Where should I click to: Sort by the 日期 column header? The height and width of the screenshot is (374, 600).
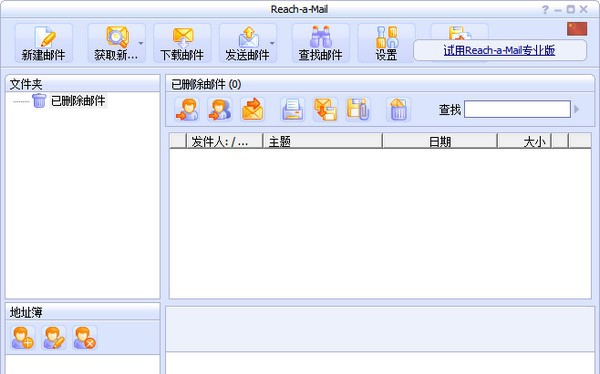point(440,142)
